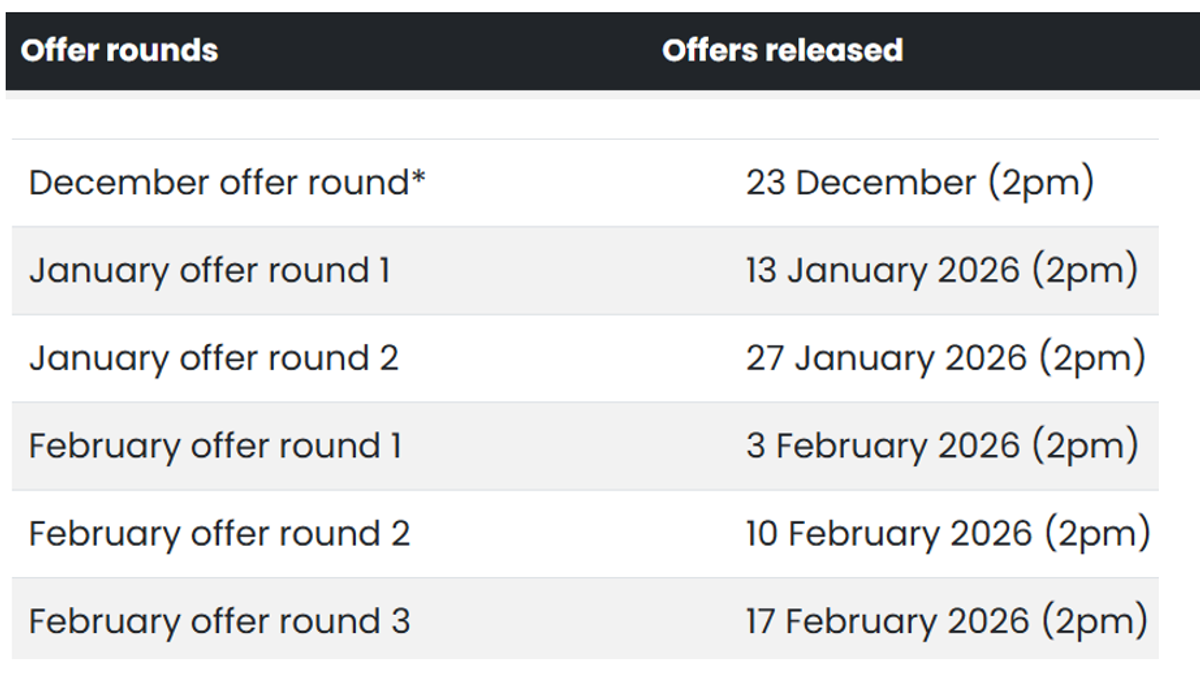Click "10 February 2026 (2pm)" date cell
Image resolution: width=1200 pixels, height=687 pixels.
click(x=947, y=534)
